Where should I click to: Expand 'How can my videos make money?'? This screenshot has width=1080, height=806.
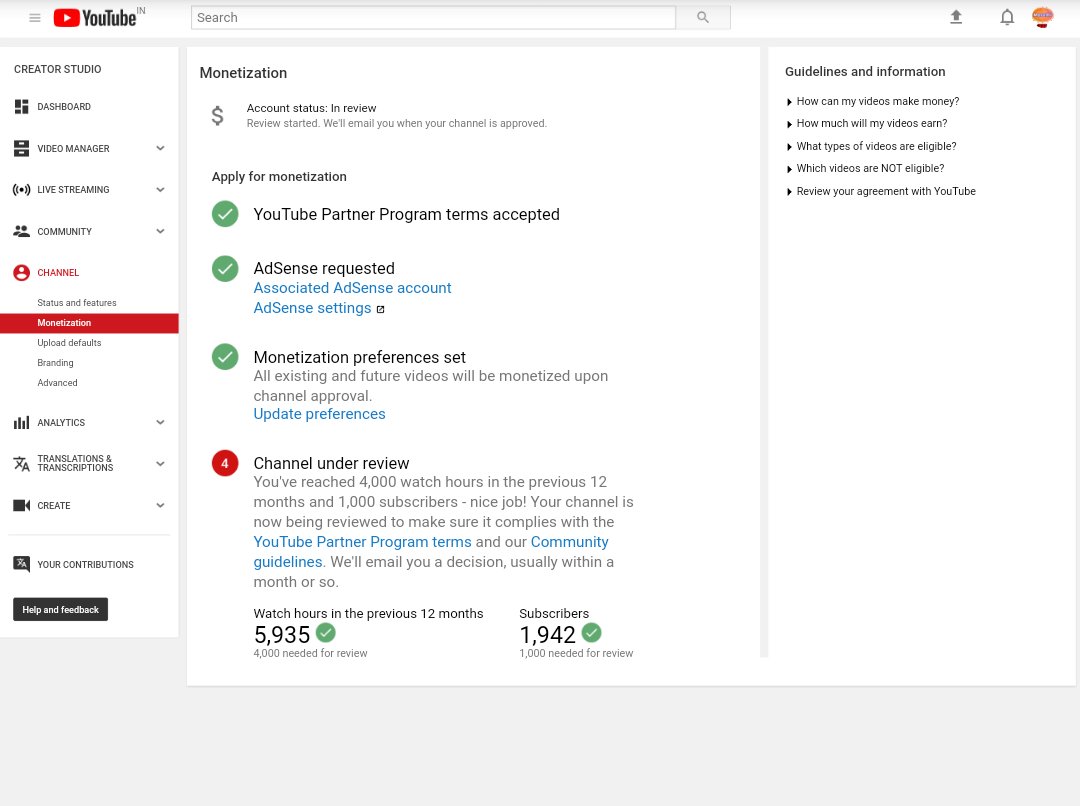pos(873,101)
